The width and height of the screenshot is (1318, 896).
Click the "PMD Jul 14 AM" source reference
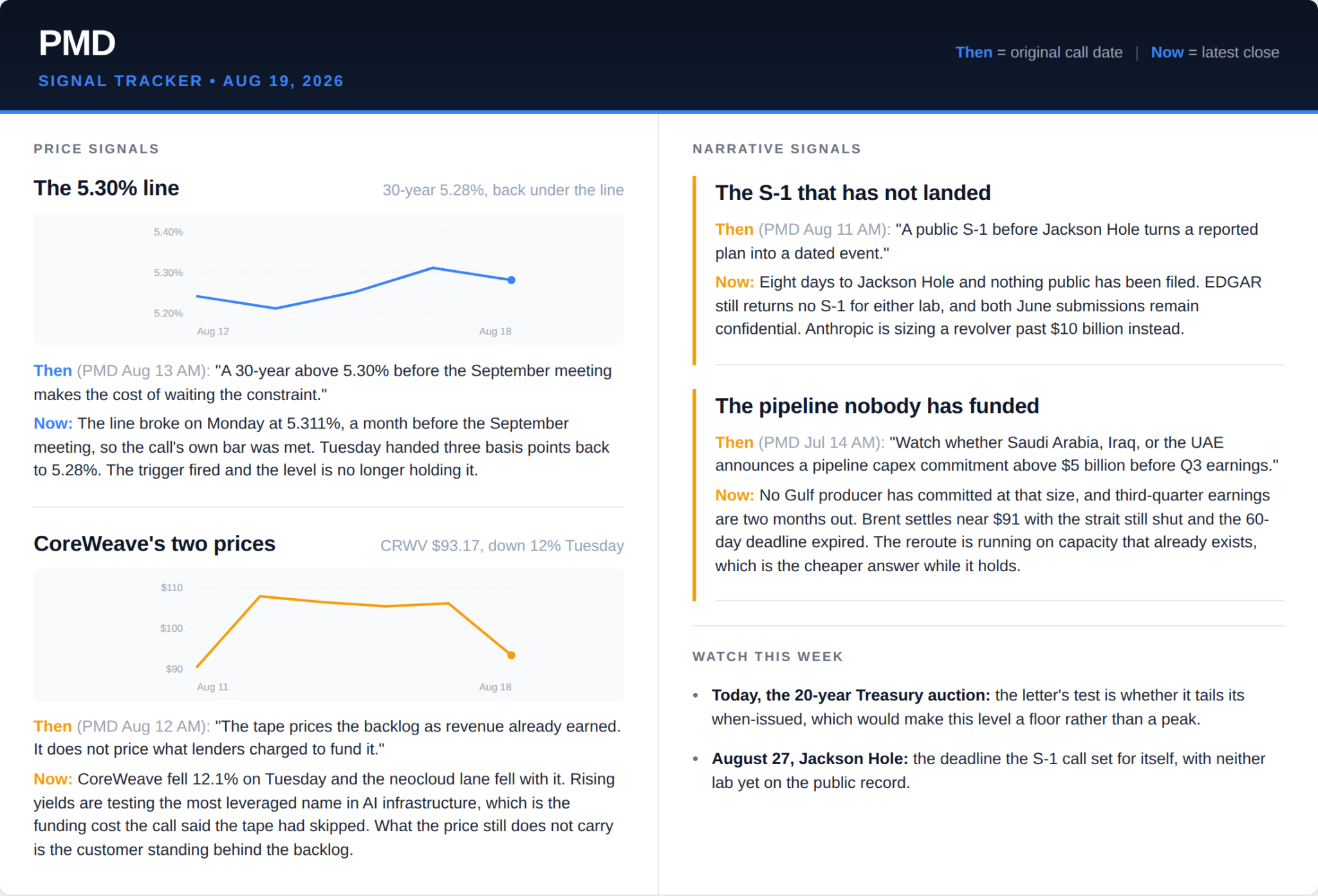819,442
